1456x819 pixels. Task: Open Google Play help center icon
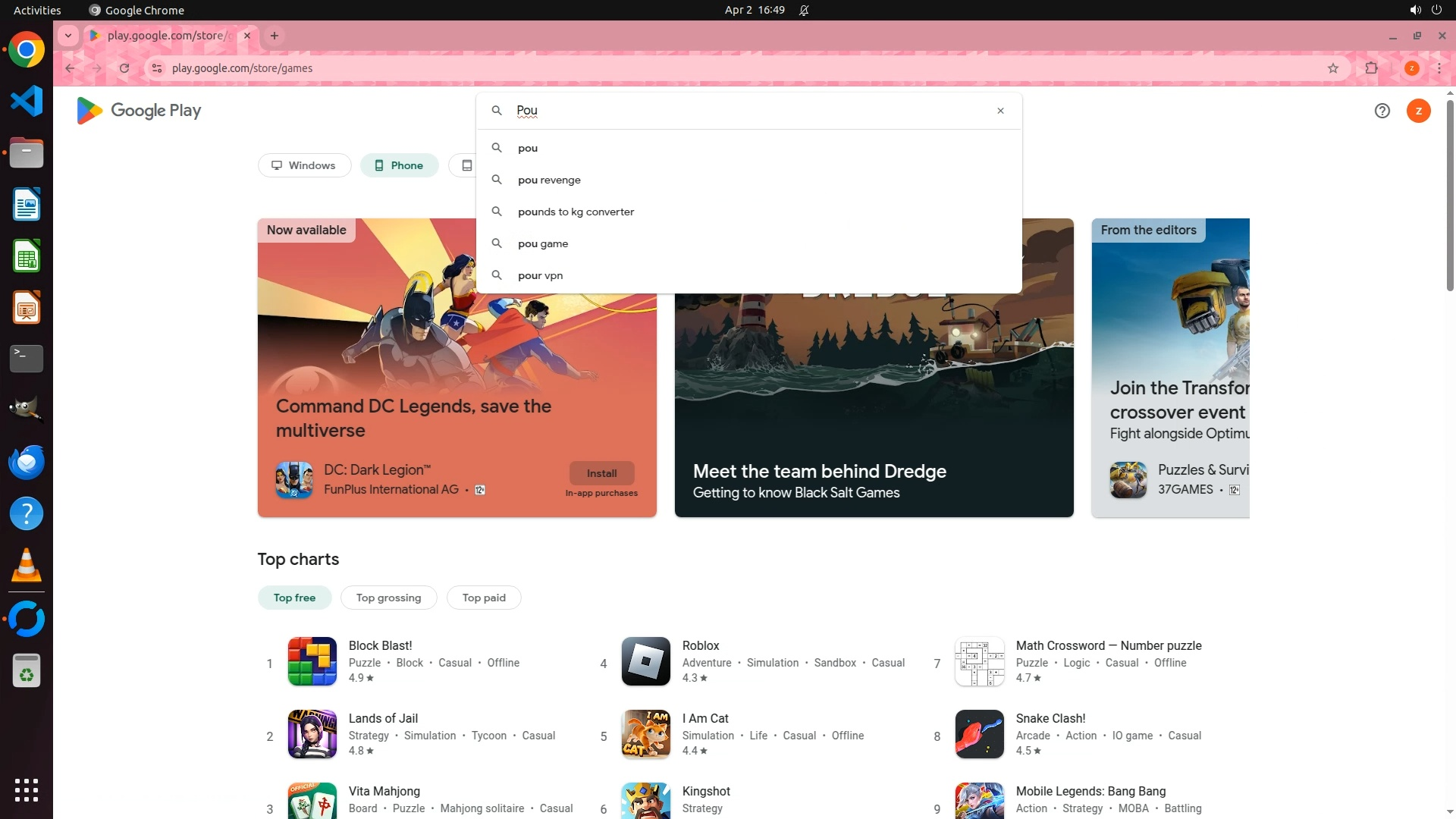point(1382,111)
